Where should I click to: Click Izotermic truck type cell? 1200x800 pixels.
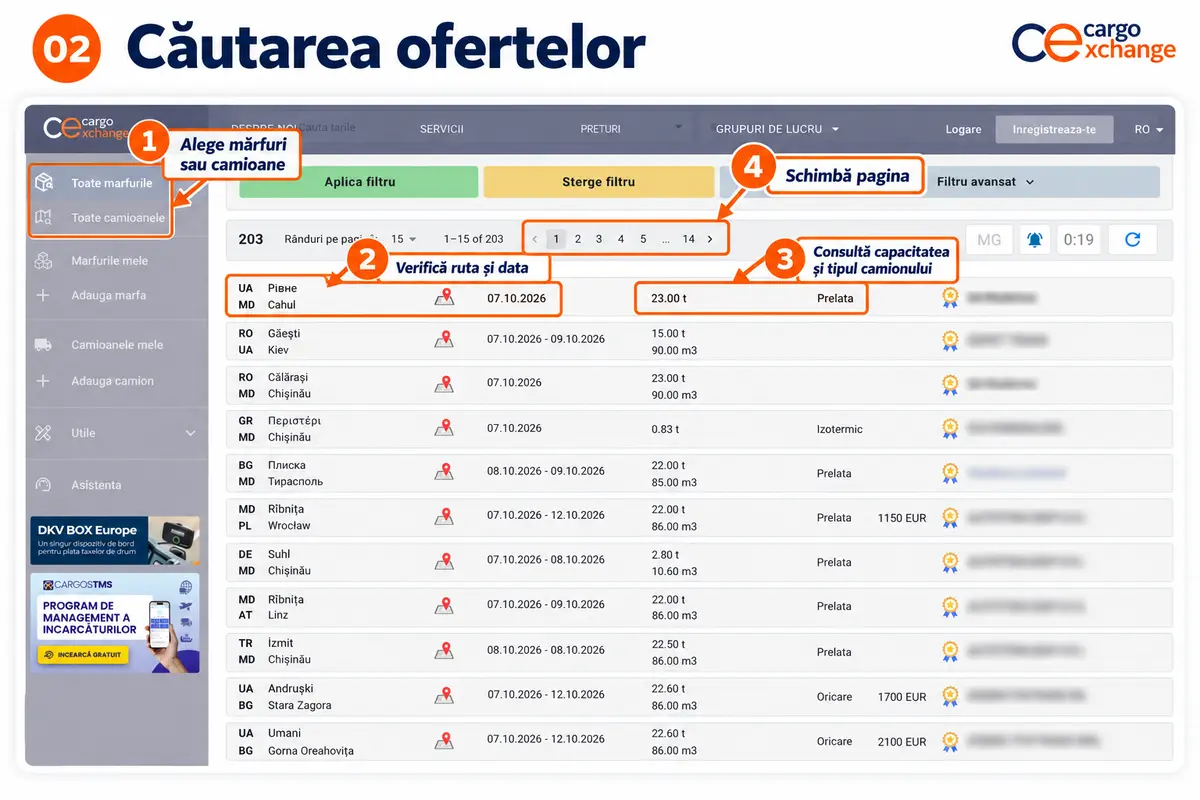click(840, 429)
